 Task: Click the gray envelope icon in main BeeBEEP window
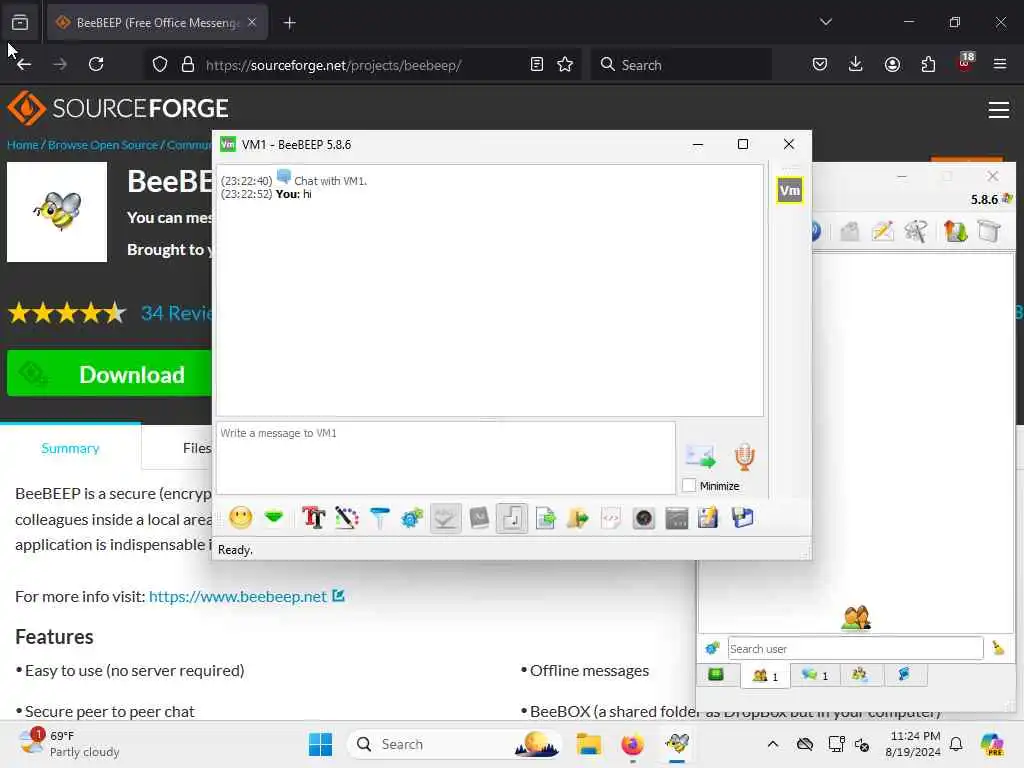pos(849,231)
